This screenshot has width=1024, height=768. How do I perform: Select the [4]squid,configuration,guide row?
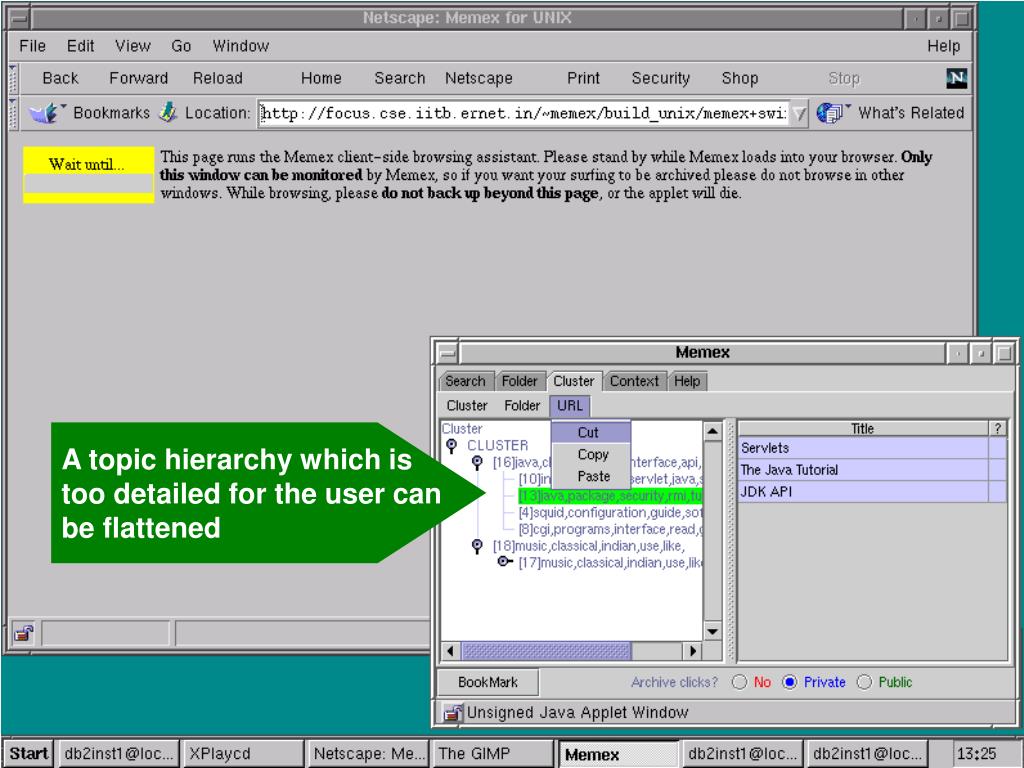pyautogui.click(x=610, y=513)
